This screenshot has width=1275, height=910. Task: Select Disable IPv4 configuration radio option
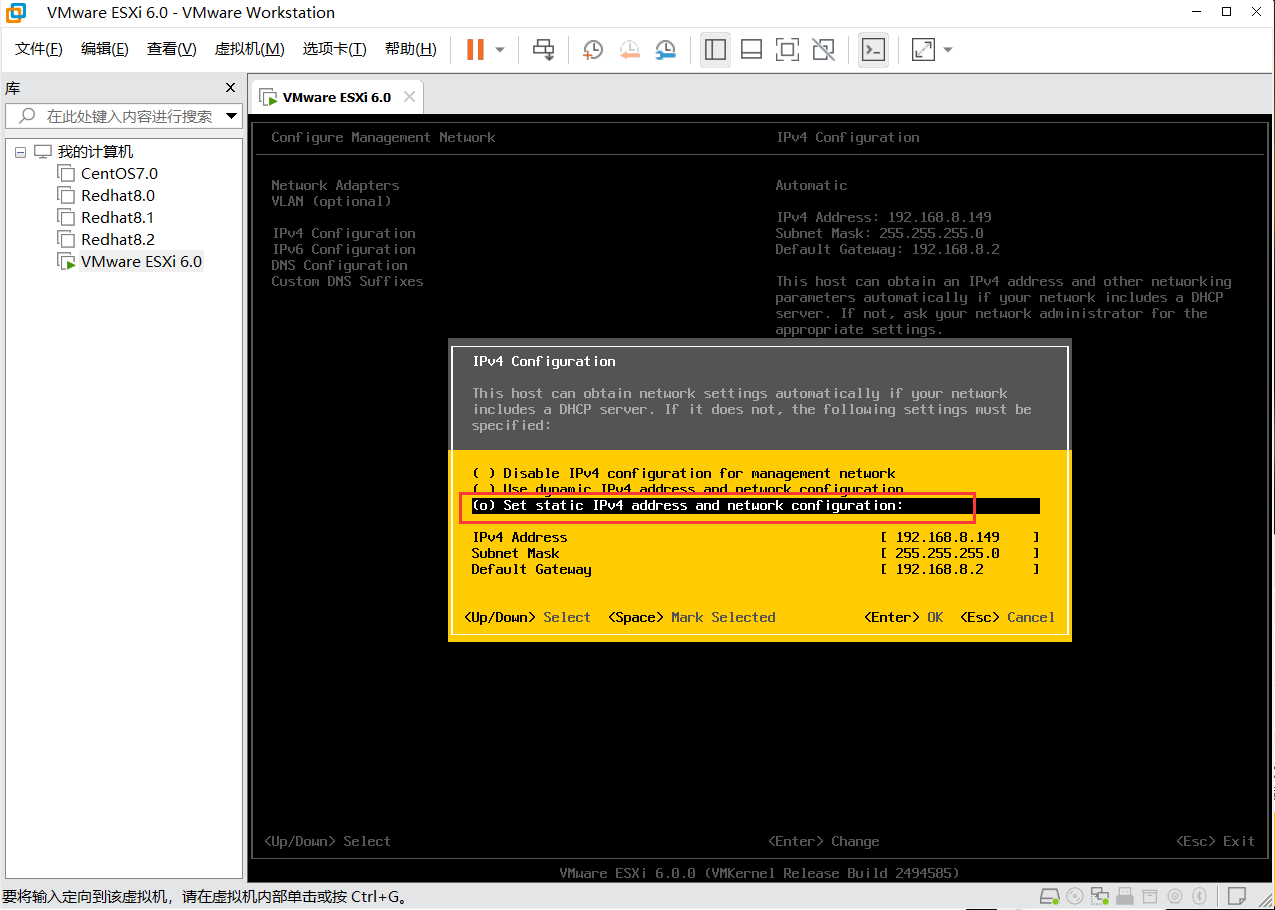[684, 473]
